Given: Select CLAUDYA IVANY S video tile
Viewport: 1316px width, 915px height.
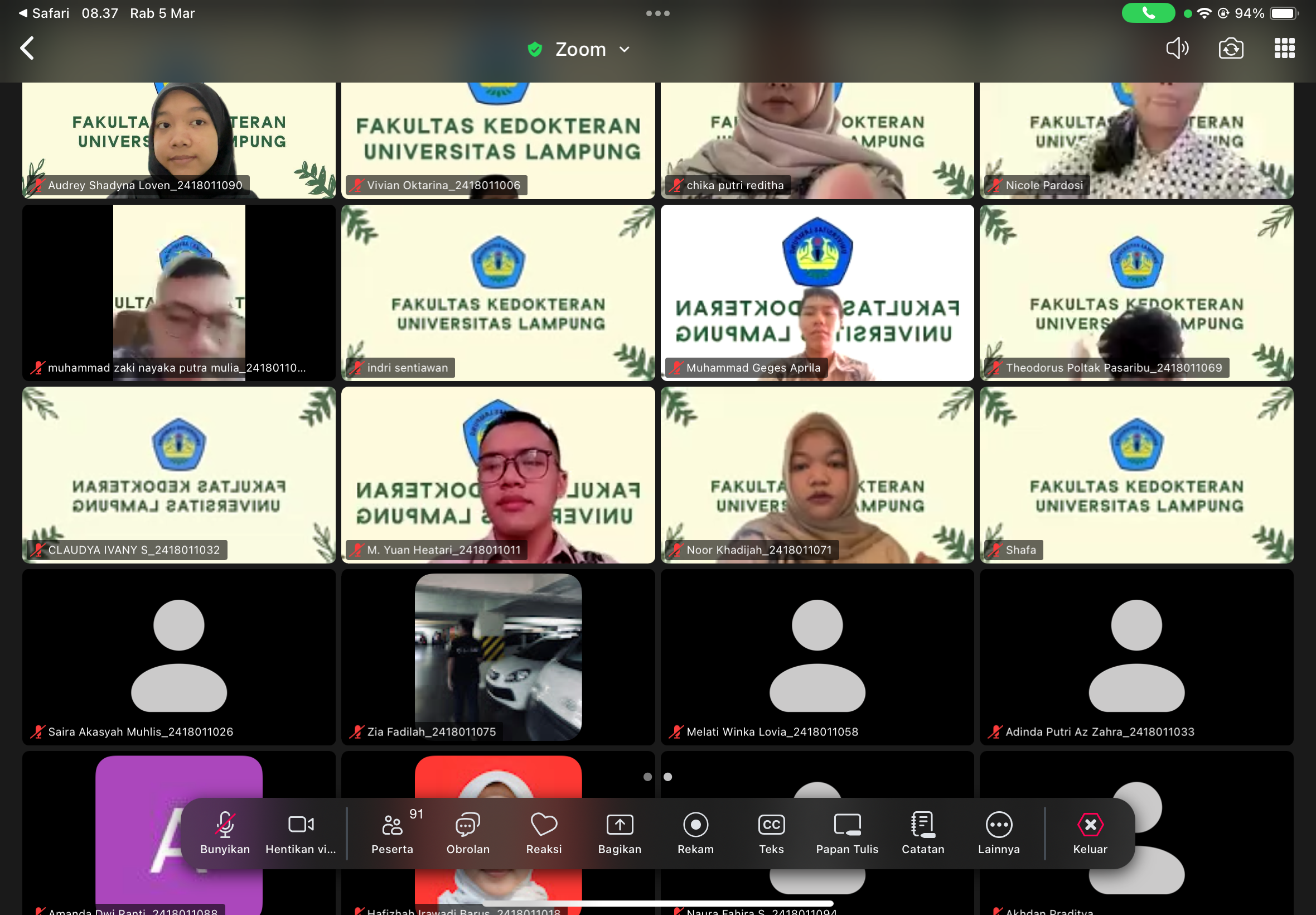Looking at the screenshot, I should click(179, 475).
